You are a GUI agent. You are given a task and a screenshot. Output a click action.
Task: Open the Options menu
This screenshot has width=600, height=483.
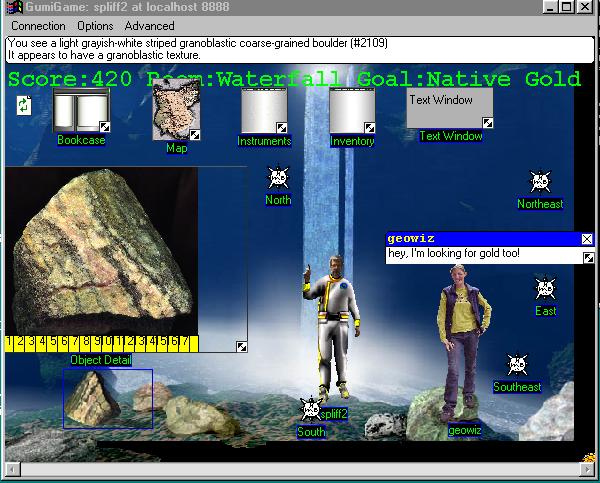95,26
